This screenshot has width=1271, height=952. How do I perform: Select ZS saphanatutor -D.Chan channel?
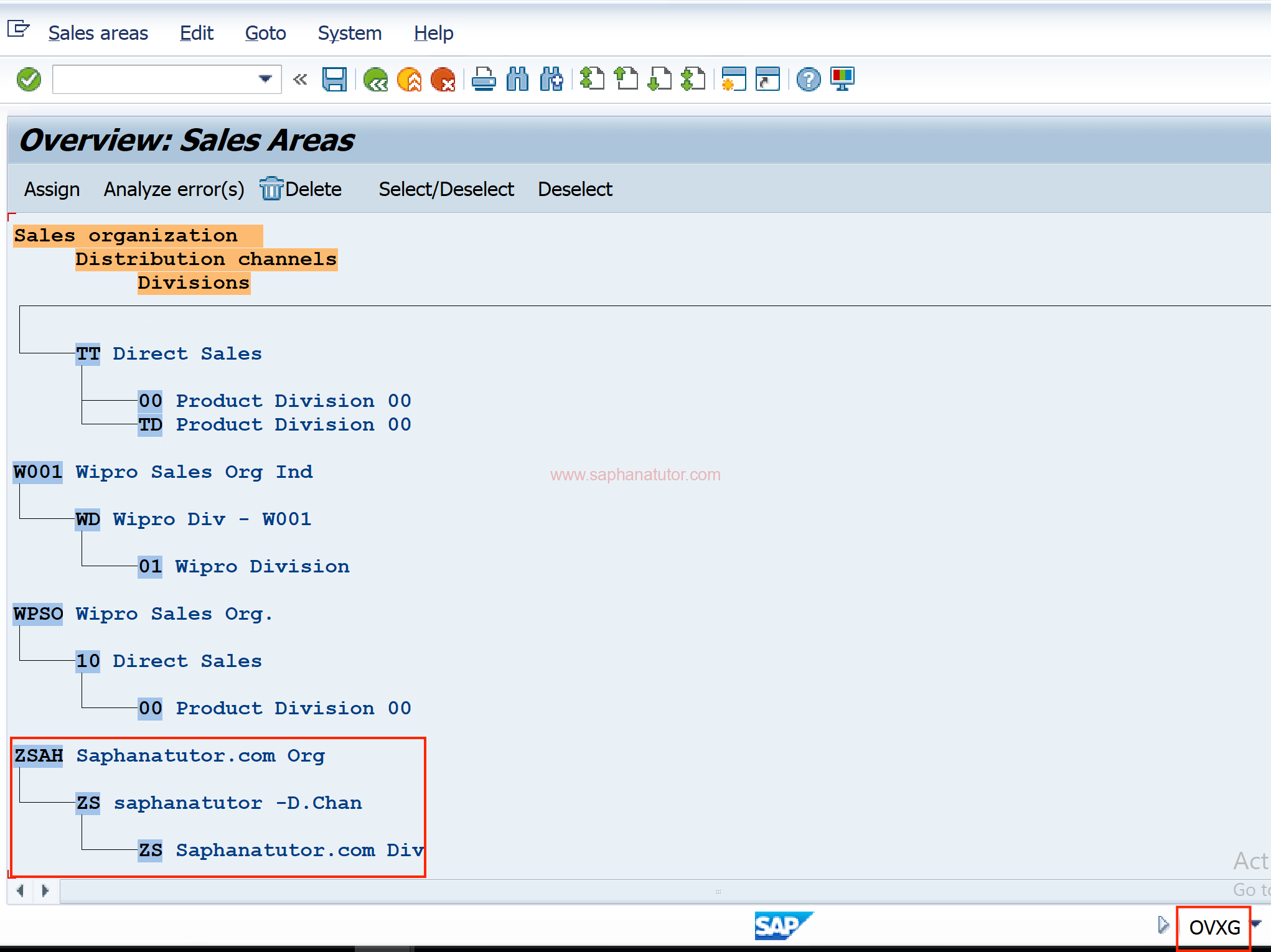pos(218,803)
